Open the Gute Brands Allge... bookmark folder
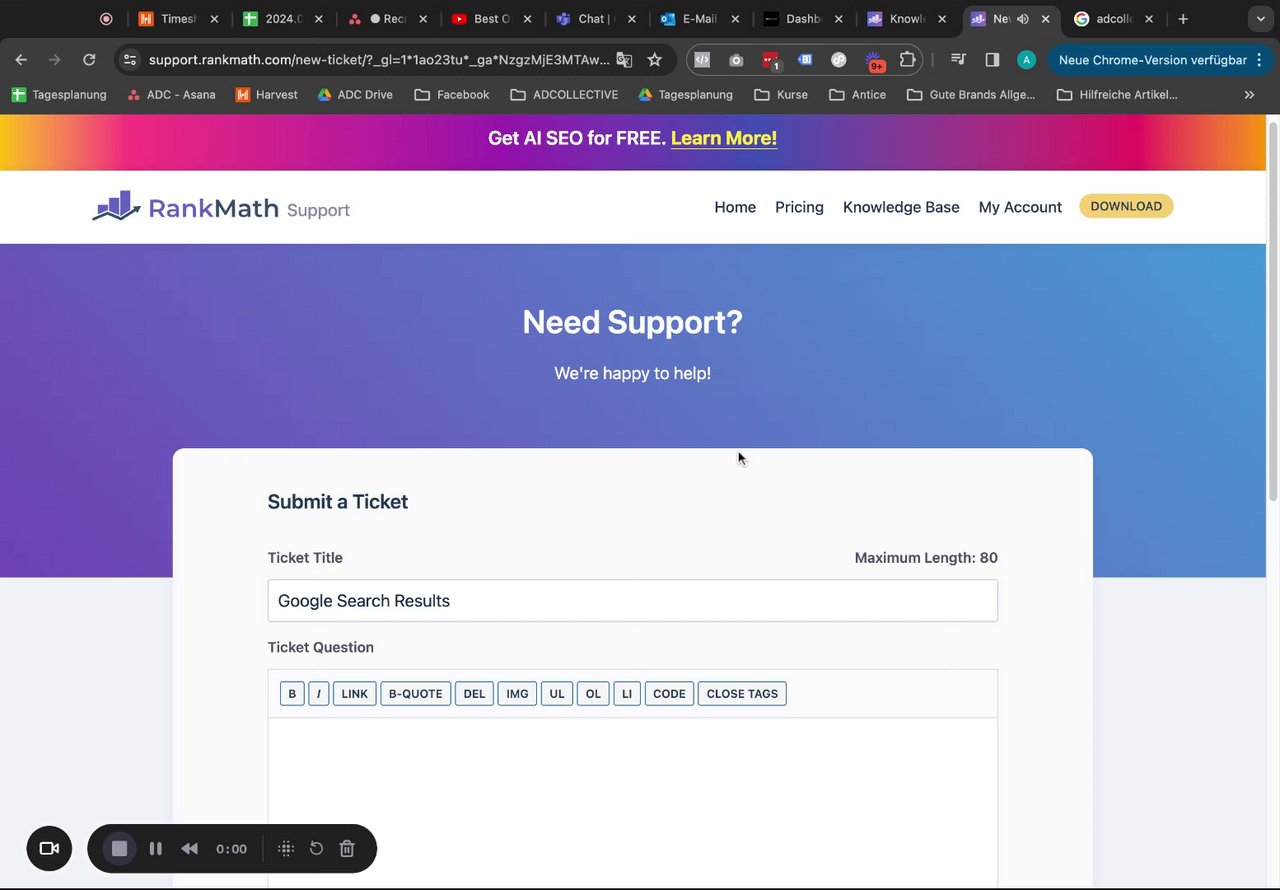The width and height of the screenshot is (1280, 890). pyautogui.click(x=971, y=95)
